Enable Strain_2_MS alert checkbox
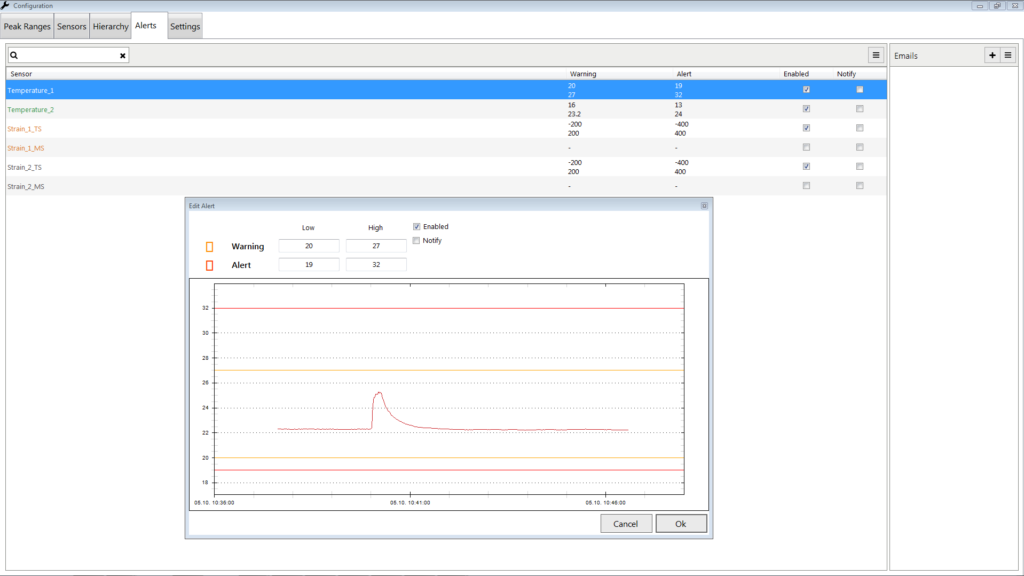 coord(807,186)
